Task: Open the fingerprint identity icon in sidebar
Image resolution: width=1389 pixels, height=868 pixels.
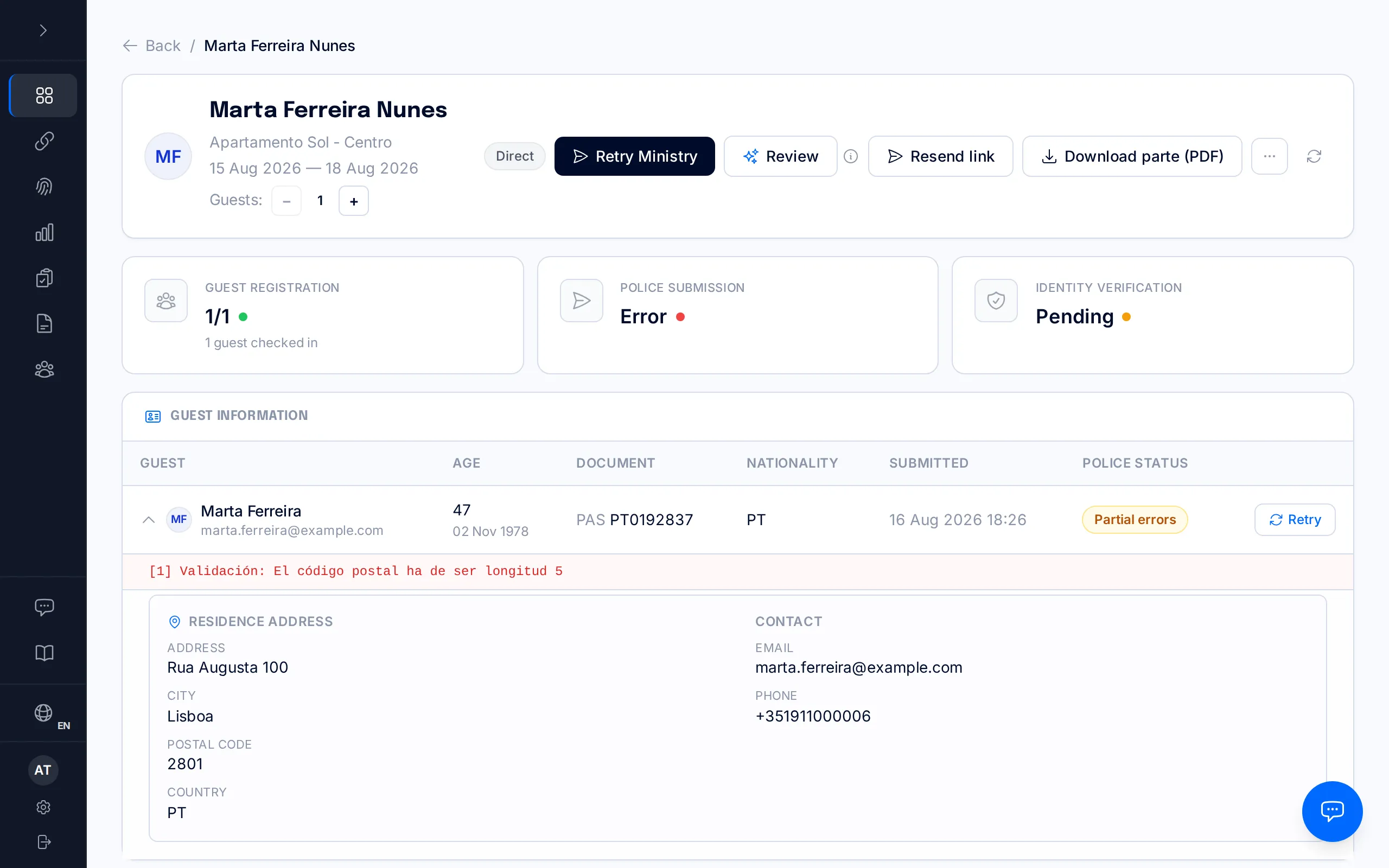Action: point(44,187)
